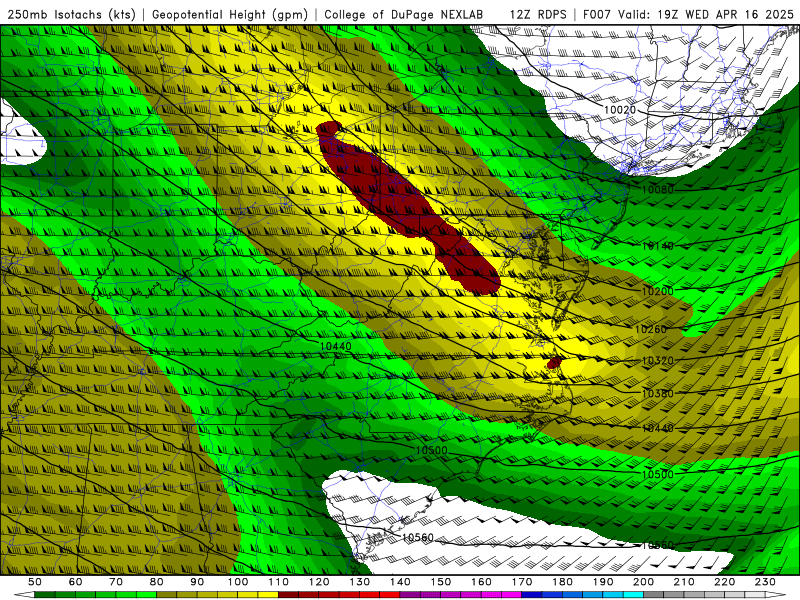Click the 10140 height contour label
Image resolution: width=800 pixels, height=600 pixels.
click(x=658, y=246)
